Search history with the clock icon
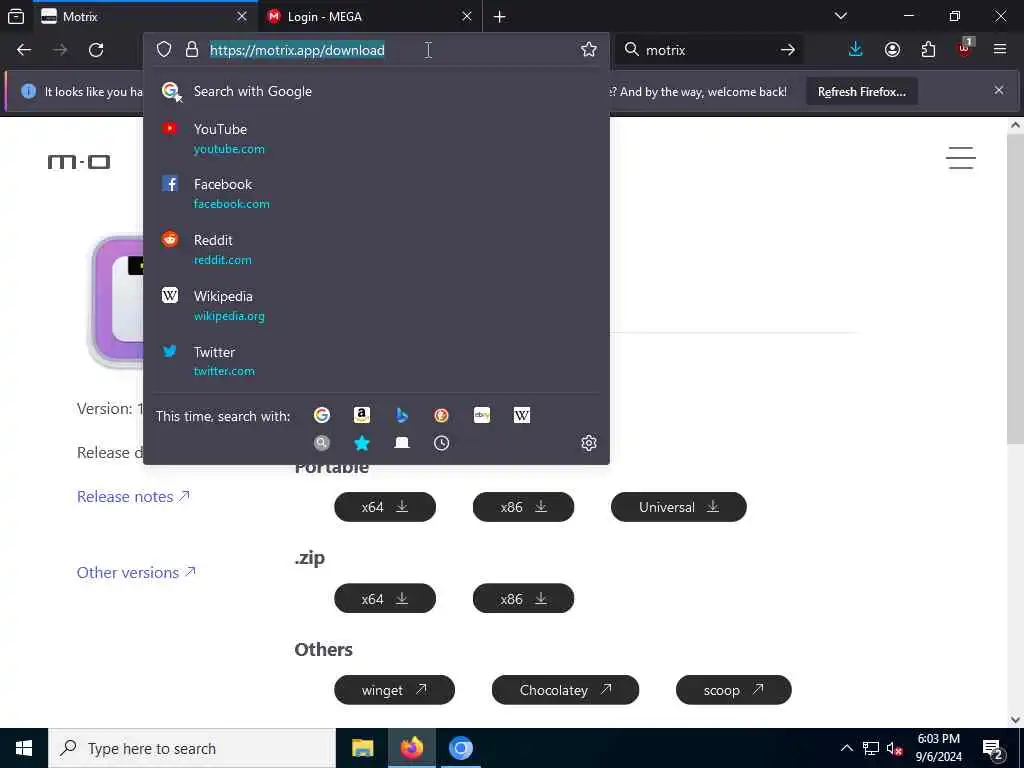This screenshot has width=1024, height=768. point(441,443)
